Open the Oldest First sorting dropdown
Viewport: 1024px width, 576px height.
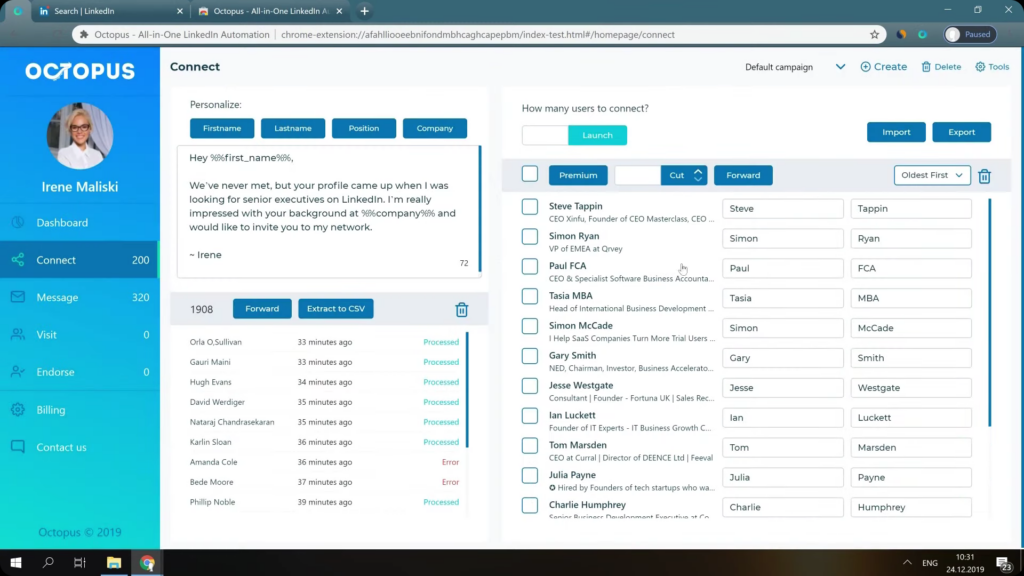pyautogui.click(x=931, y=175)
